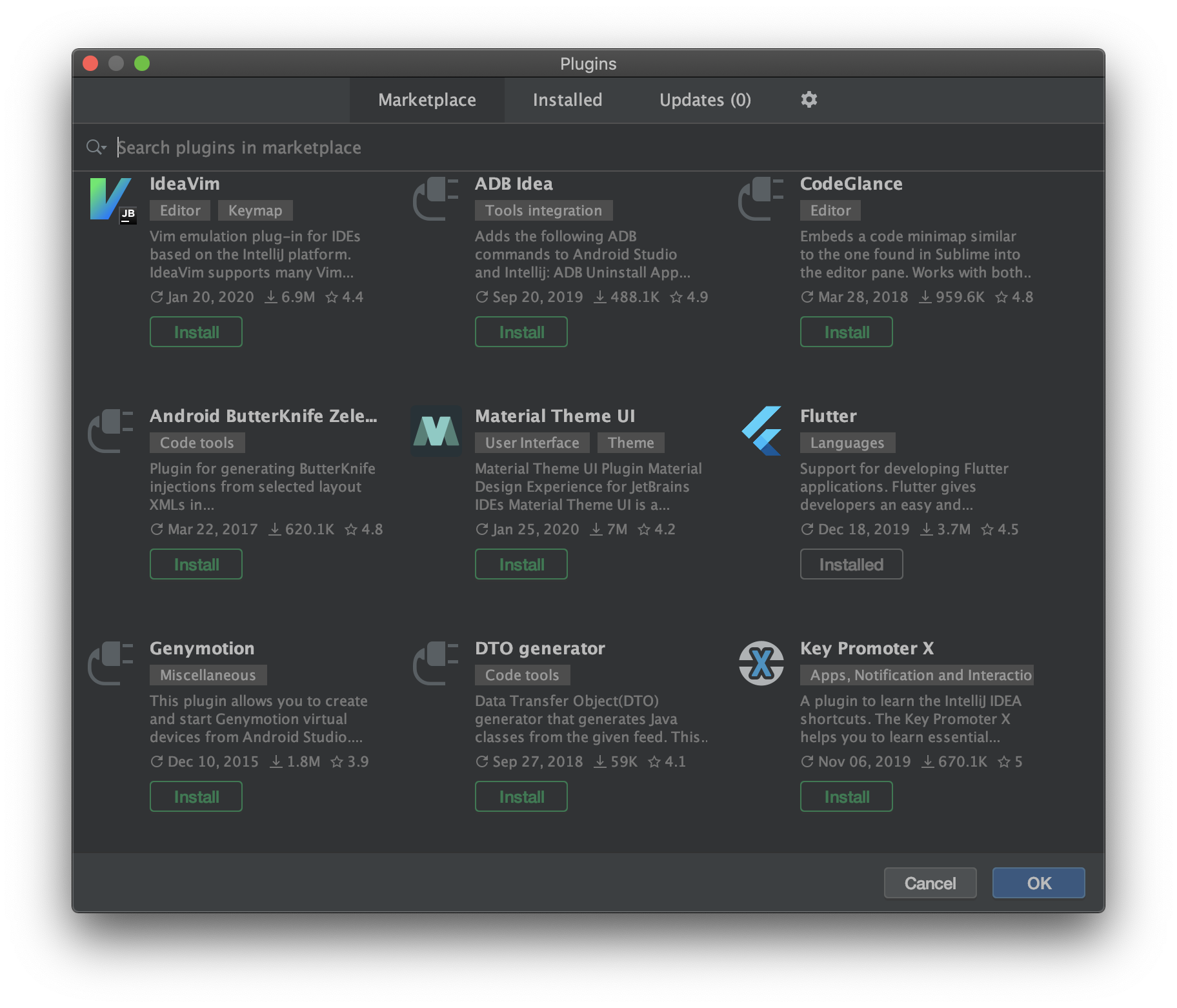Install the CodeGlance plugin
Image resolution: width=1177 pixels, height=1008 pixels.
[847, 332]
